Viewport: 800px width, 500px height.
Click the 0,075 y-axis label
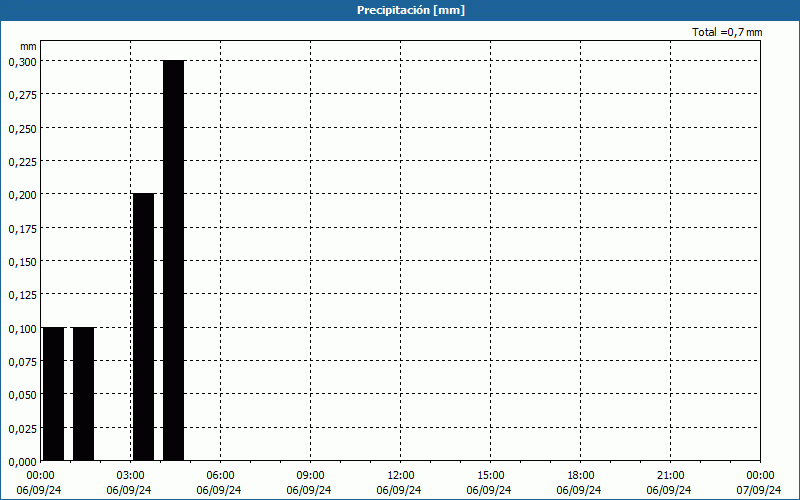click(22, 362)
